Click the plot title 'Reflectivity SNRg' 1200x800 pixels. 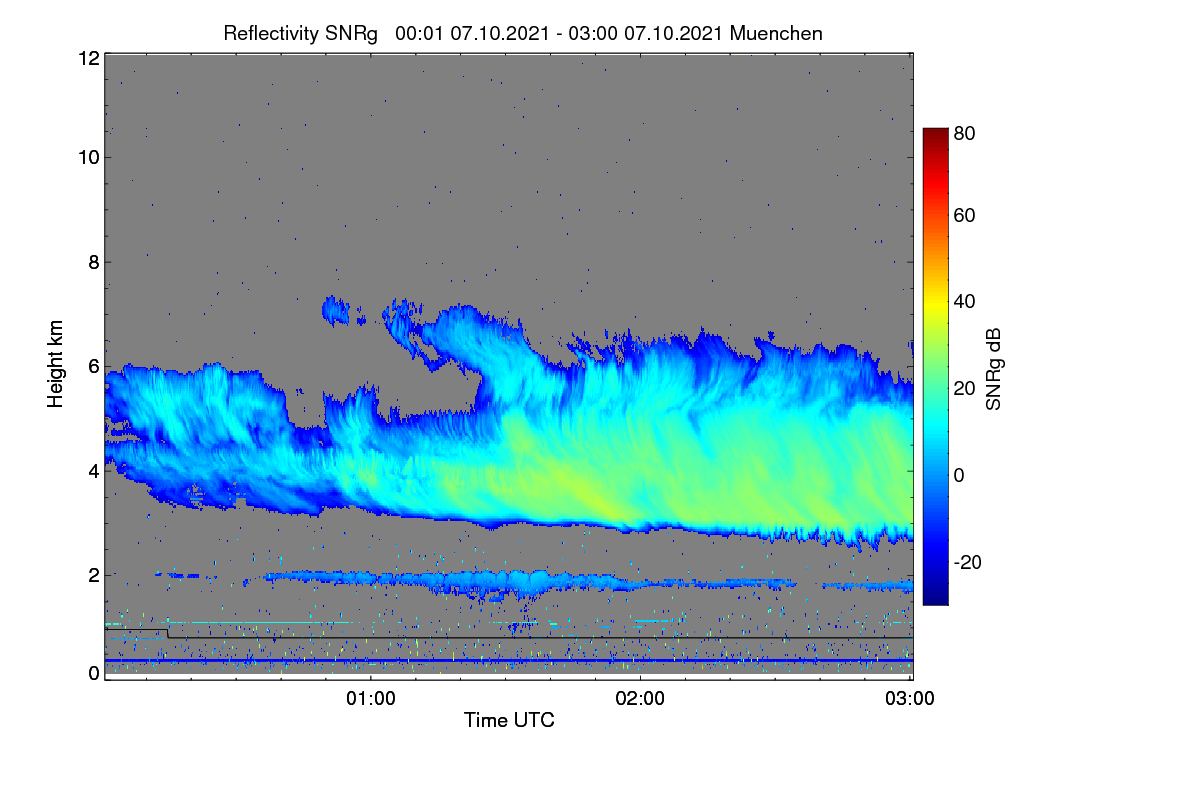(x=301, y=33)
